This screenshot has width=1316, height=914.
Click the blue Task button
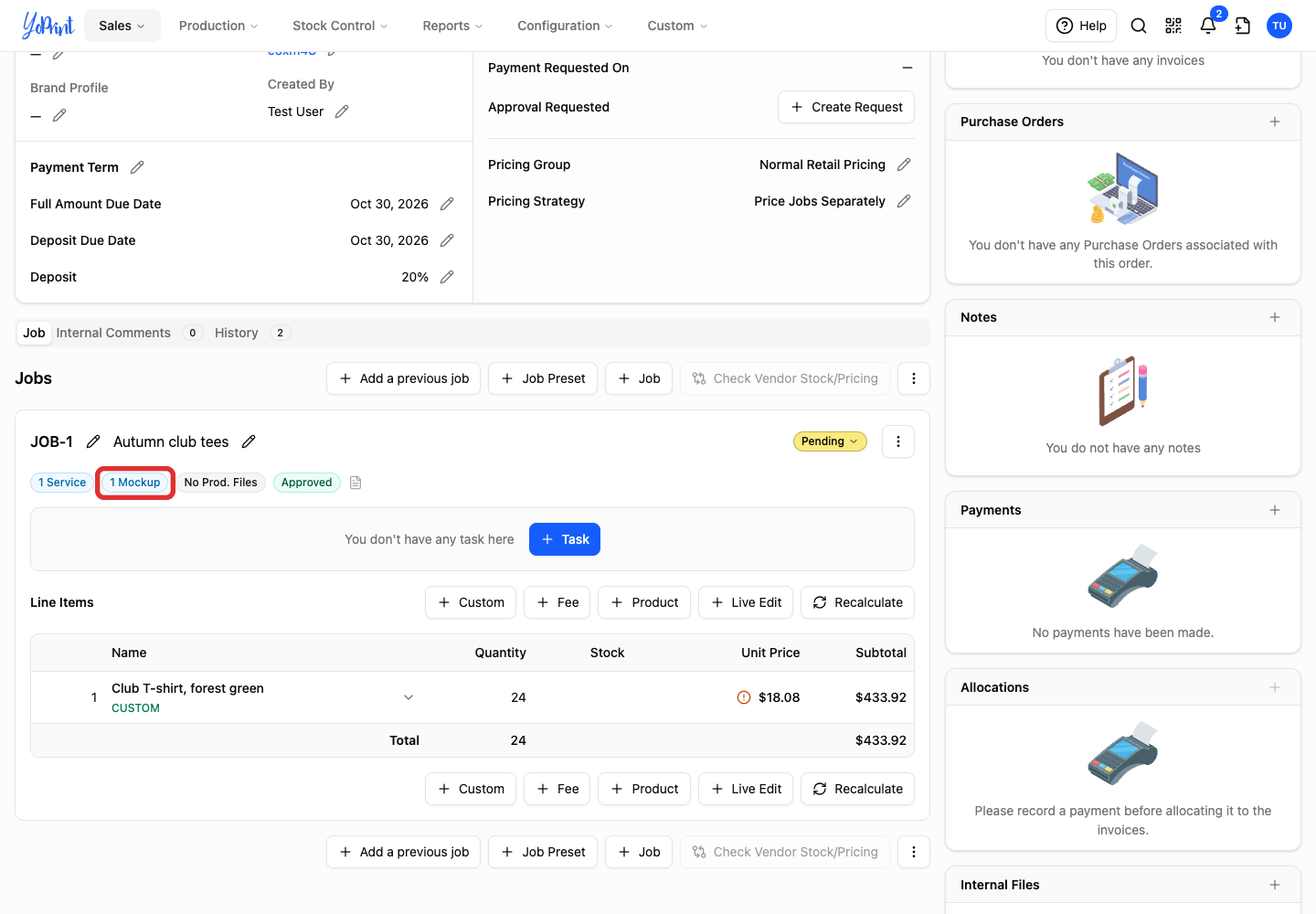[565, 539]
